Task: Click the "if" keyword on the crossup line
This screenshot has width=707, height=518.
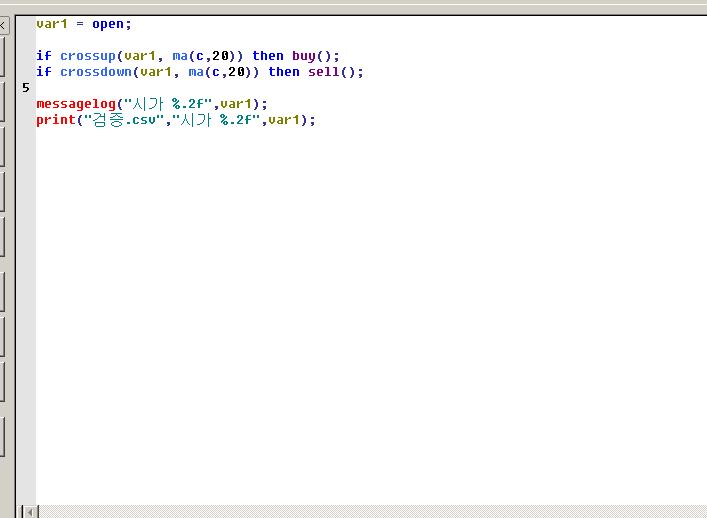Action: click(44, 56)
